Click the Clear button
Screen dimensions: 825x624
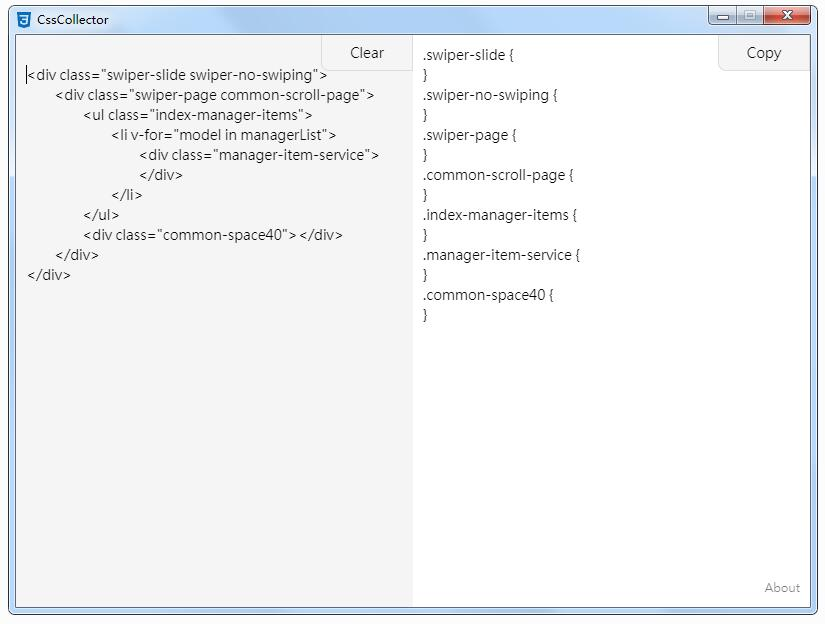[367, 53]
